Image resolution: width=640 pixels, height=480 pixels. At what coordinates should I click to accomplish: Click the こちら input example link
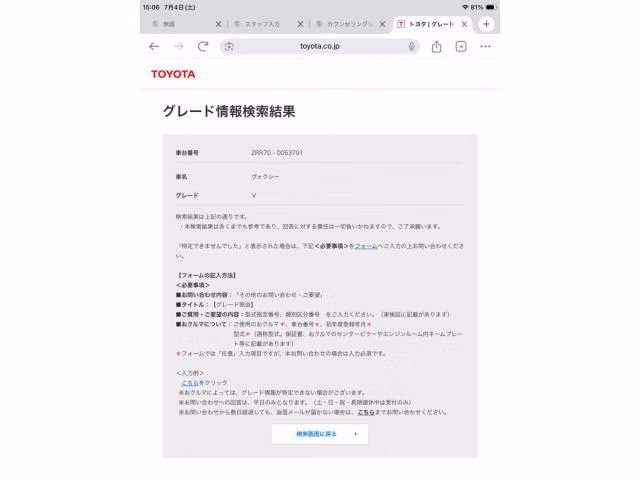(x=190, y=383)
